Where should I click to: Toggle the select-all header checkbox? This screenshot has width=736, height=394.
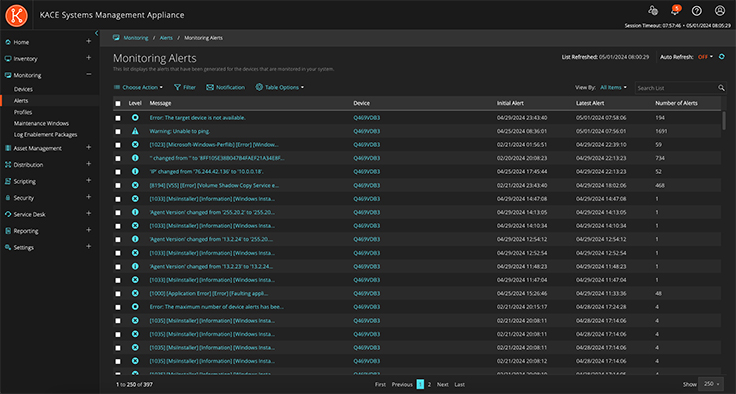pos(118,103)
